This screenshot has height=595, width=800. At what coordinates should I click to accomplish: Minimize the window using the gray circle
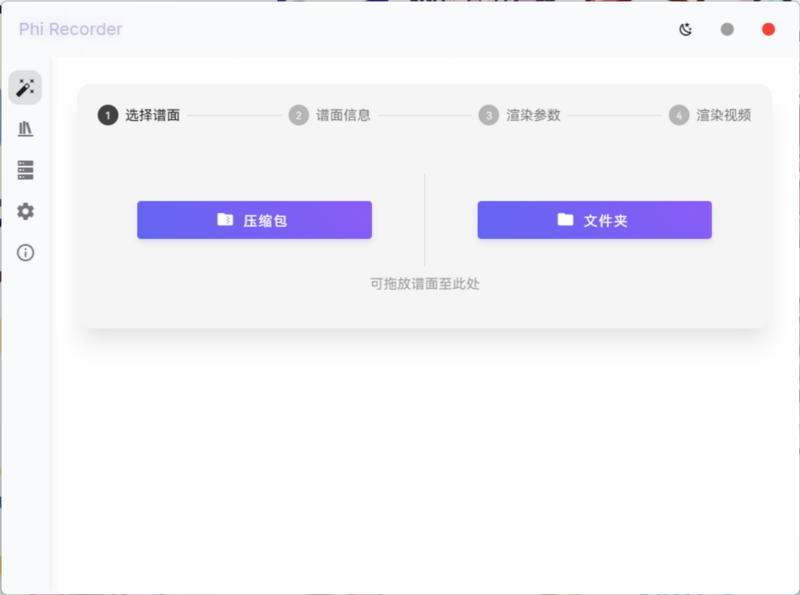coord(727,29)
